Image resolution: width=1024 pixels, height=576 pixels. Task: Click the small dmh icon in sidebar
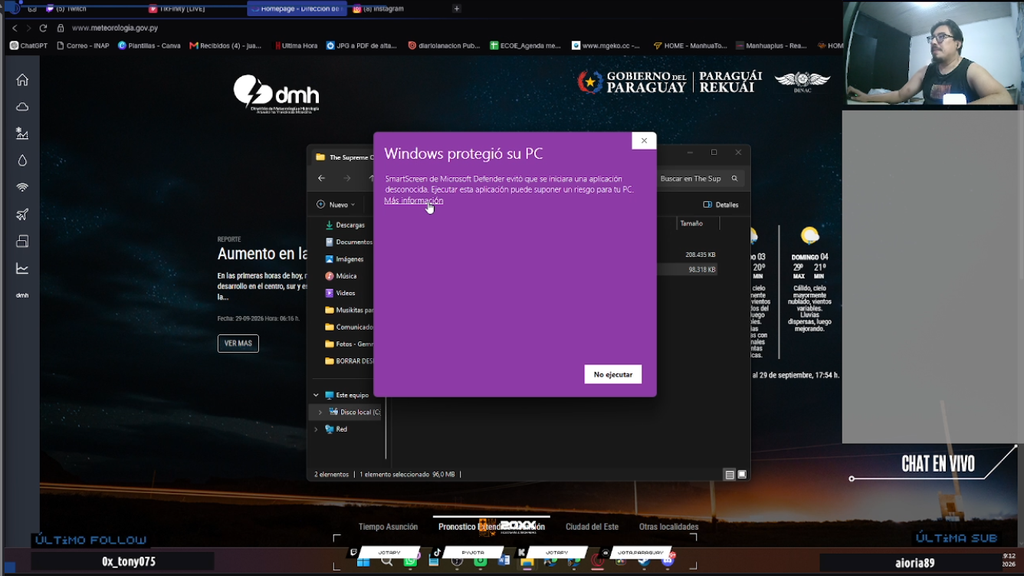coord(22,295)
